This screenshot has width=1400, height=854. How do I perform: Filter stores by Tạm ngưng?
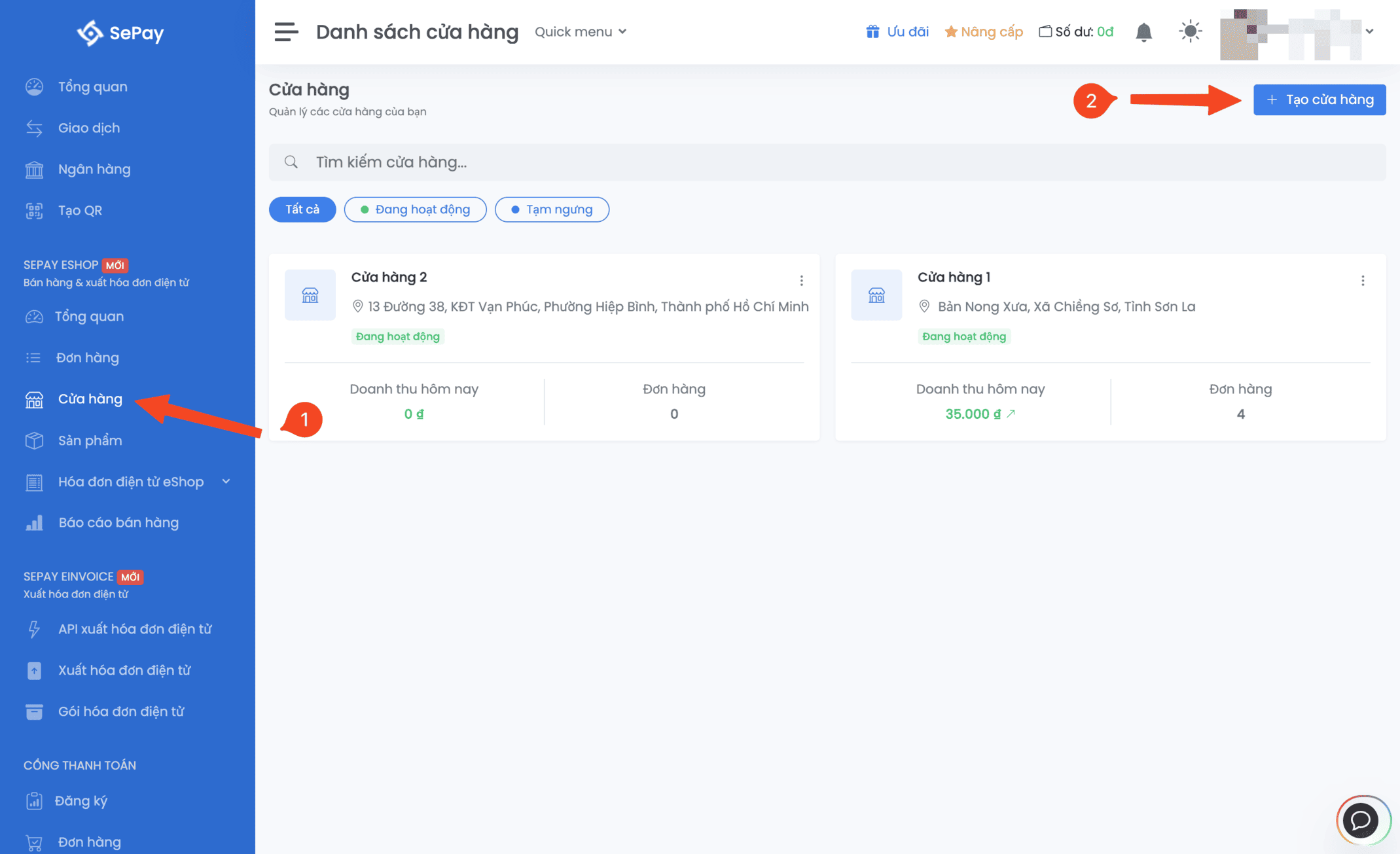[x=551, y=209]
